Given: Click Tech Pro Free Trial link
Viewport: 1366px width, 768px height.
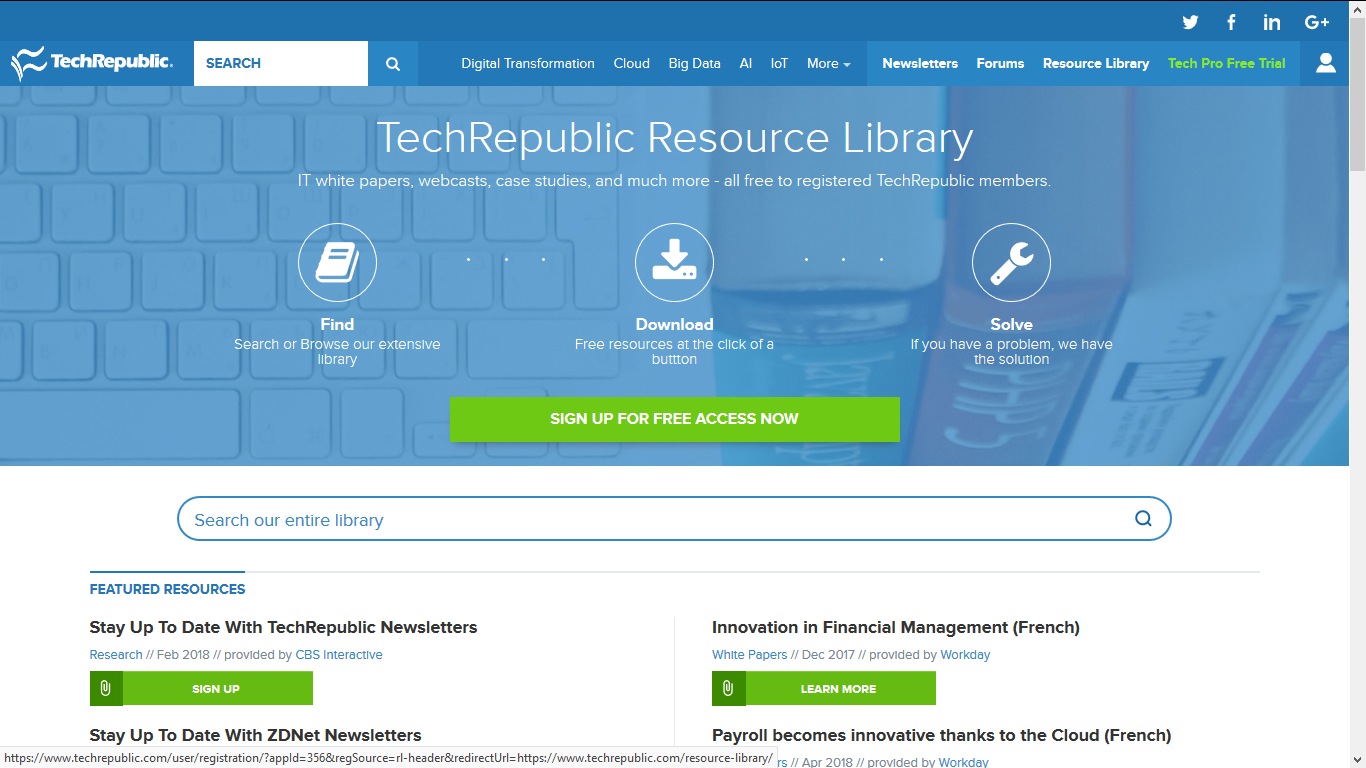Looking at the screenshot, I should [x=1226, y=63].
